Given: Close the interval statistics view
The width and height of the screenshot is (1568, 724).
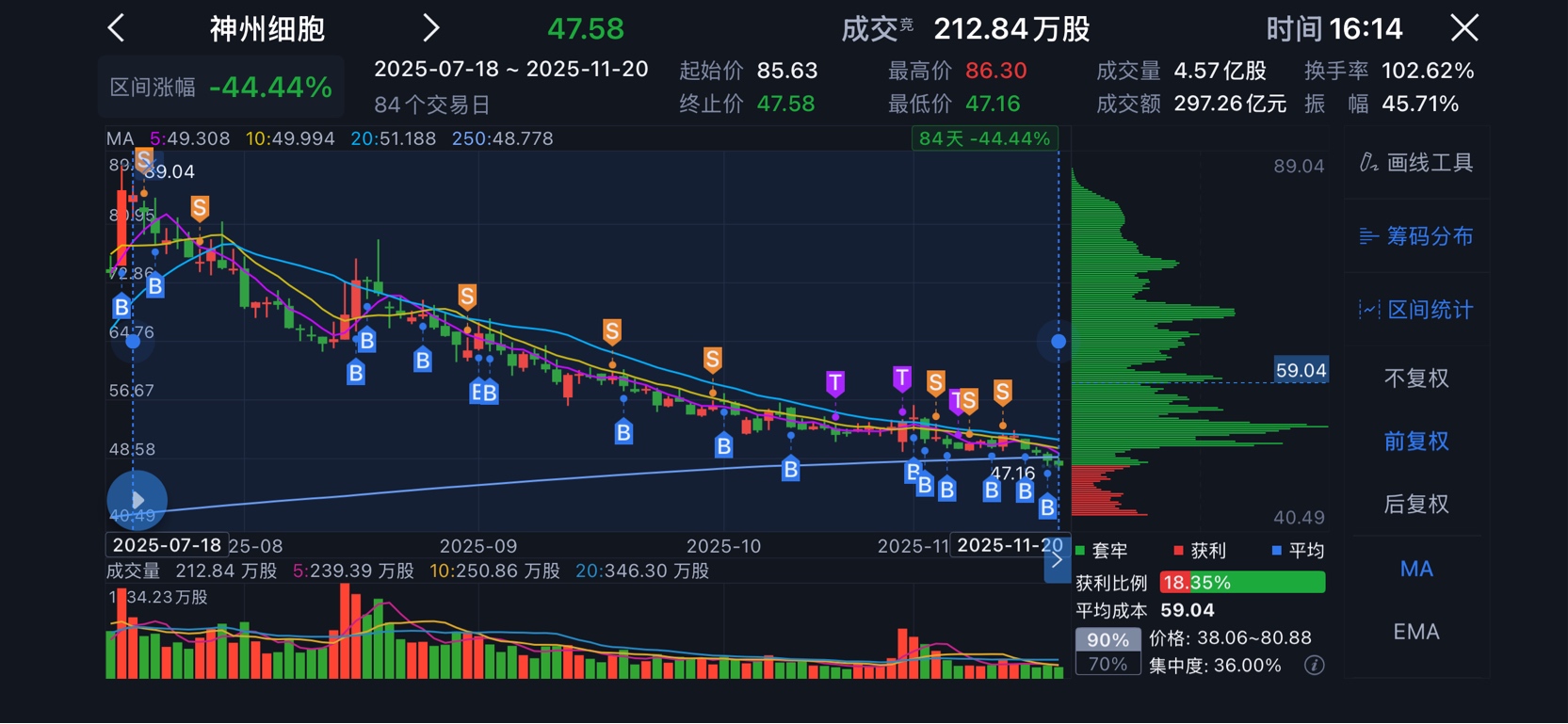Looking at the screenshot, I should 1464,27.
